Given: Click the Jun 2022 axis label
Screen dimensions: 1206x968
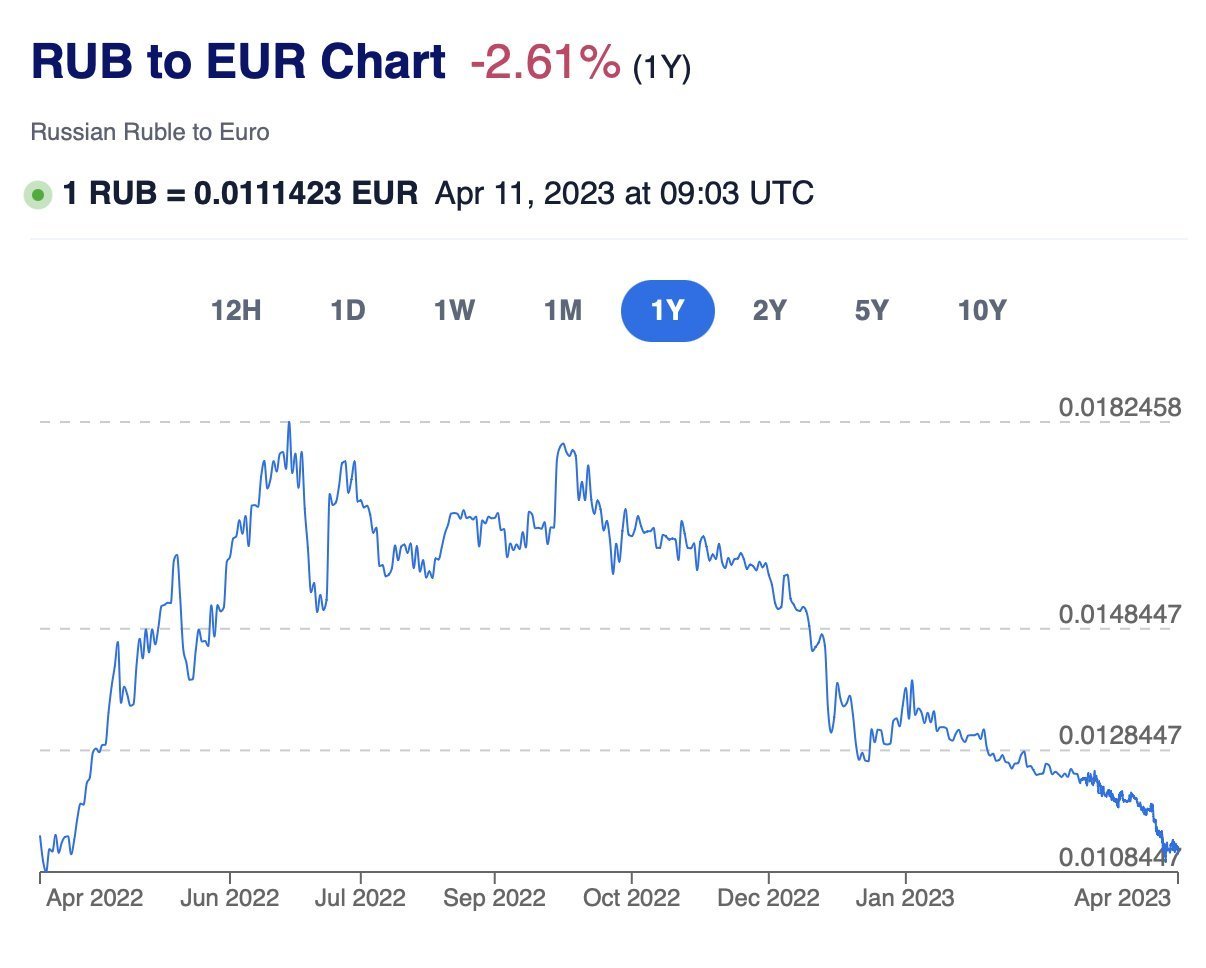Looking at the screenshot, I should [x=230, y=898].
